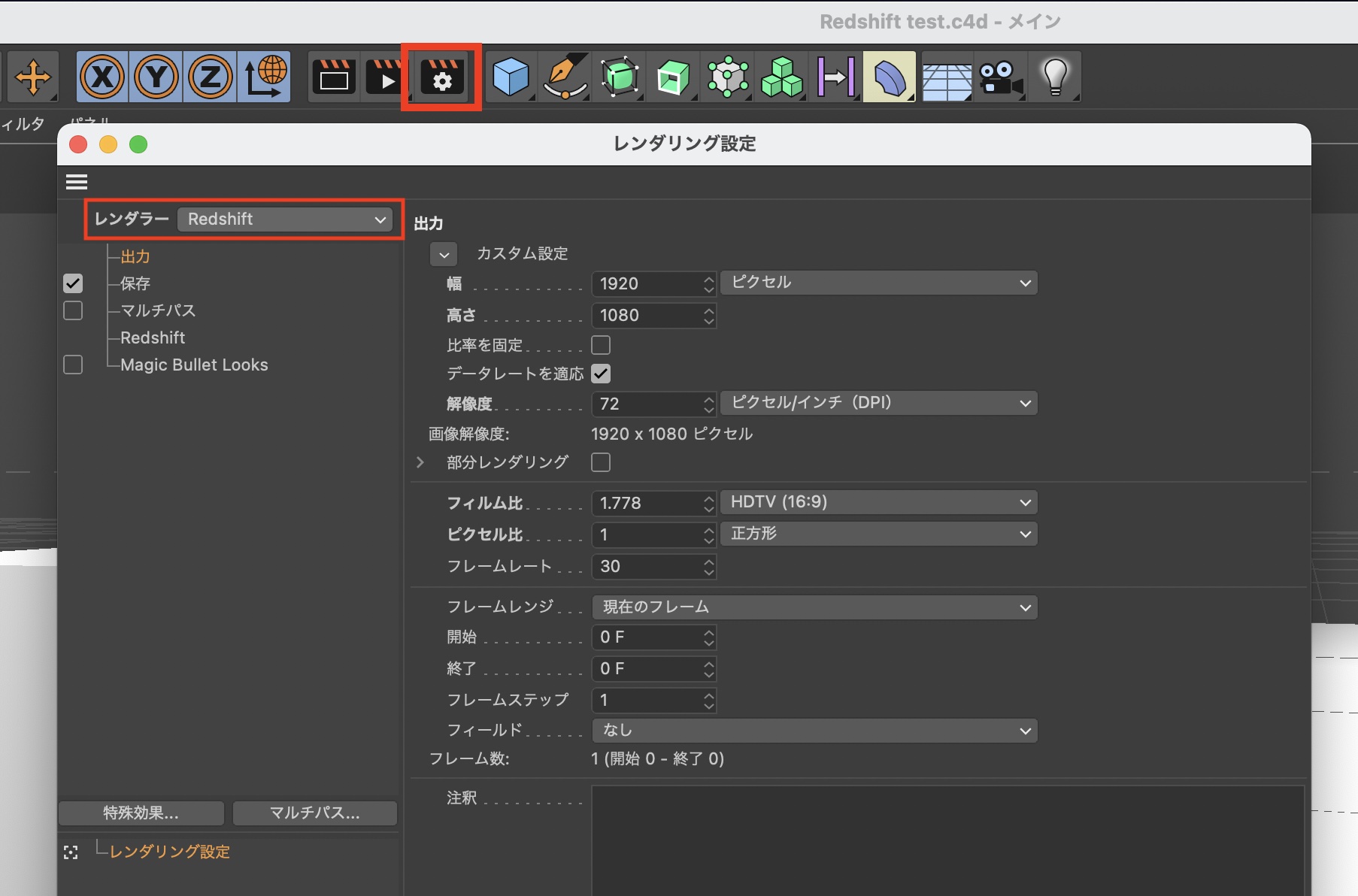Click the Render View clapperboard icon
This screenshot has height=896, width=1358.
(x=334, y=77)
